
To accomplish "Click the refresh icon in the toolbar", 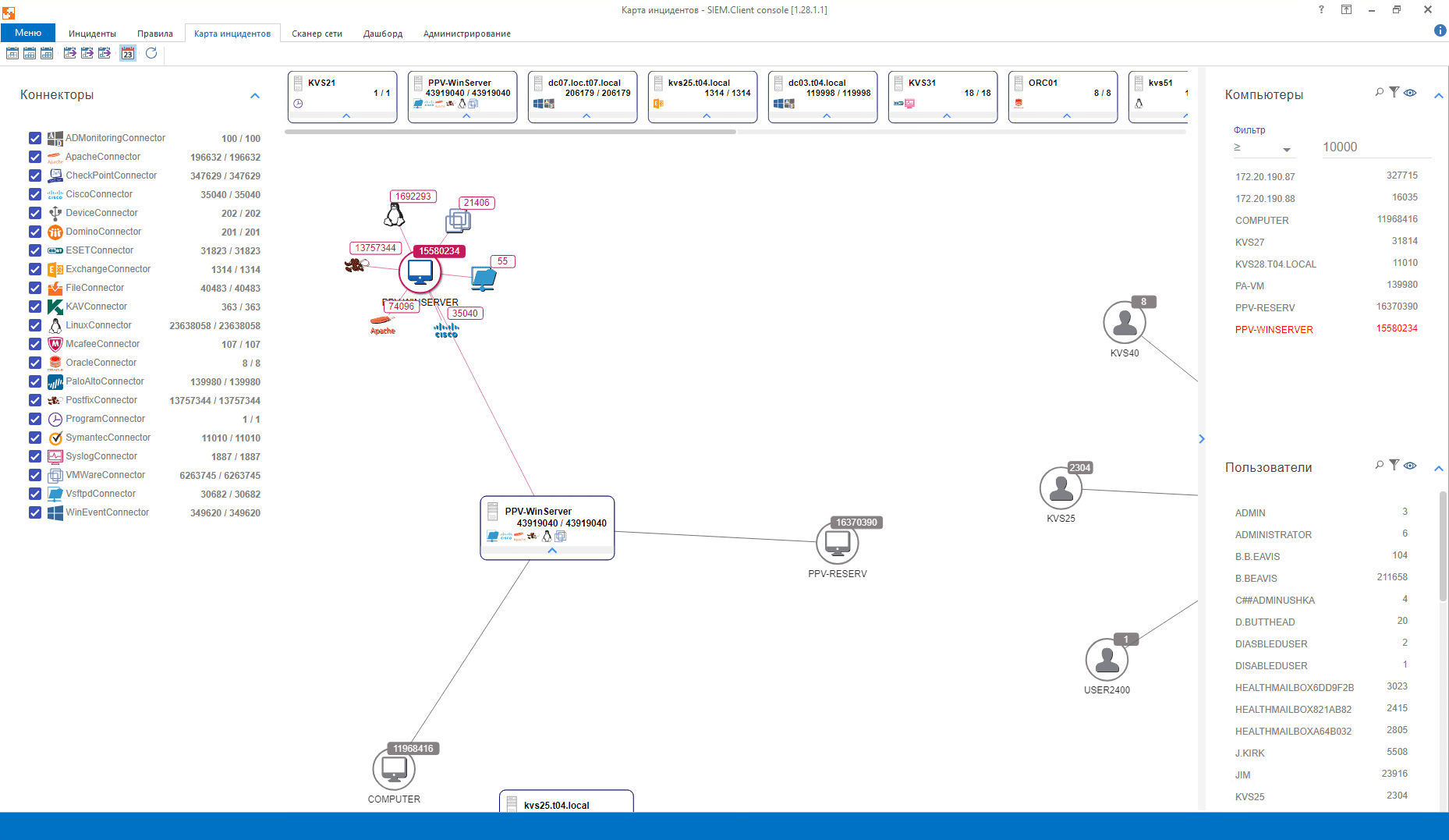I will coord(151,53).
